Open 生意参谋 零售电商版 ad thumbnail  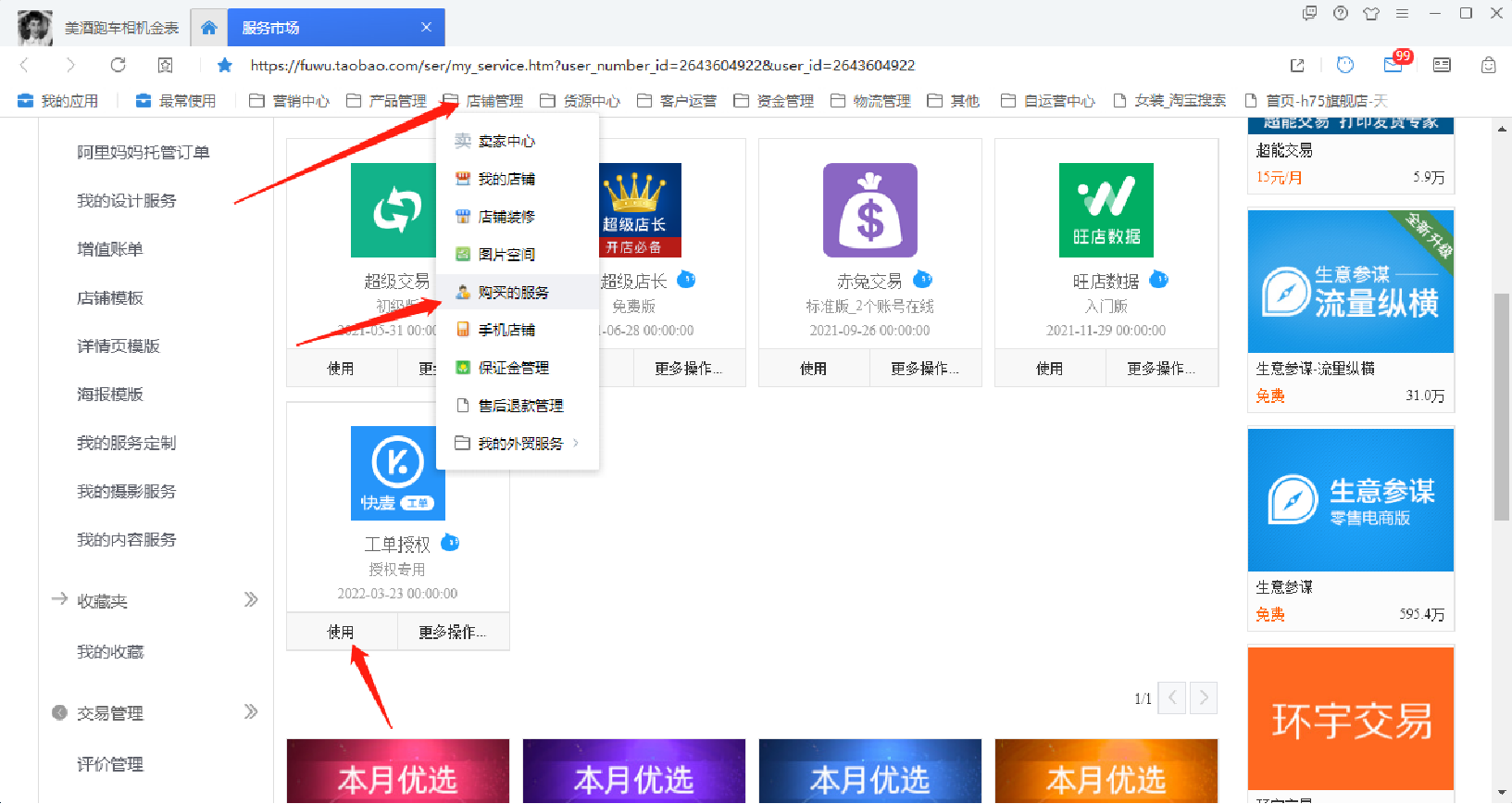pos(1351,500)
